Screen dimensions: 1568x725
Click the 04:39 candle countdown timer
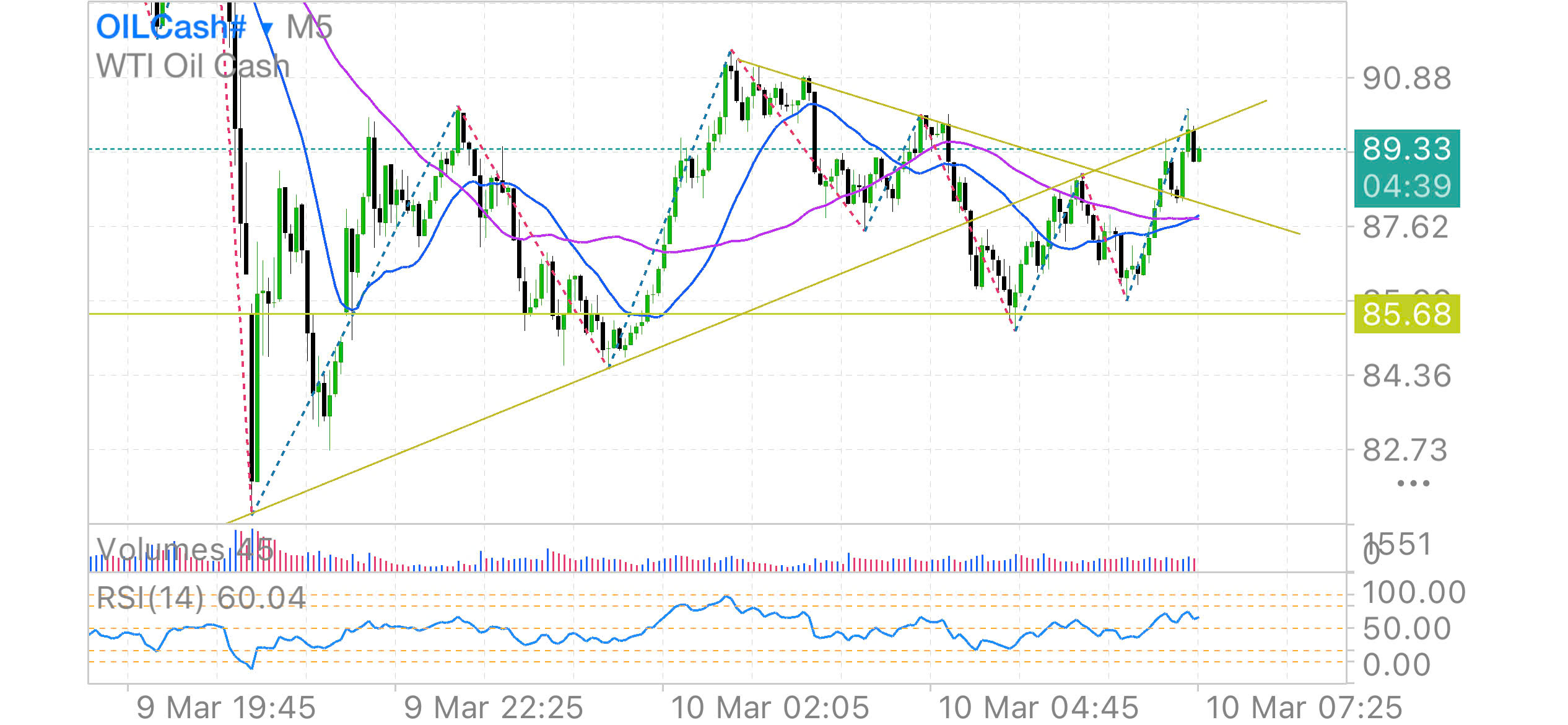[x=1406, y=187]
